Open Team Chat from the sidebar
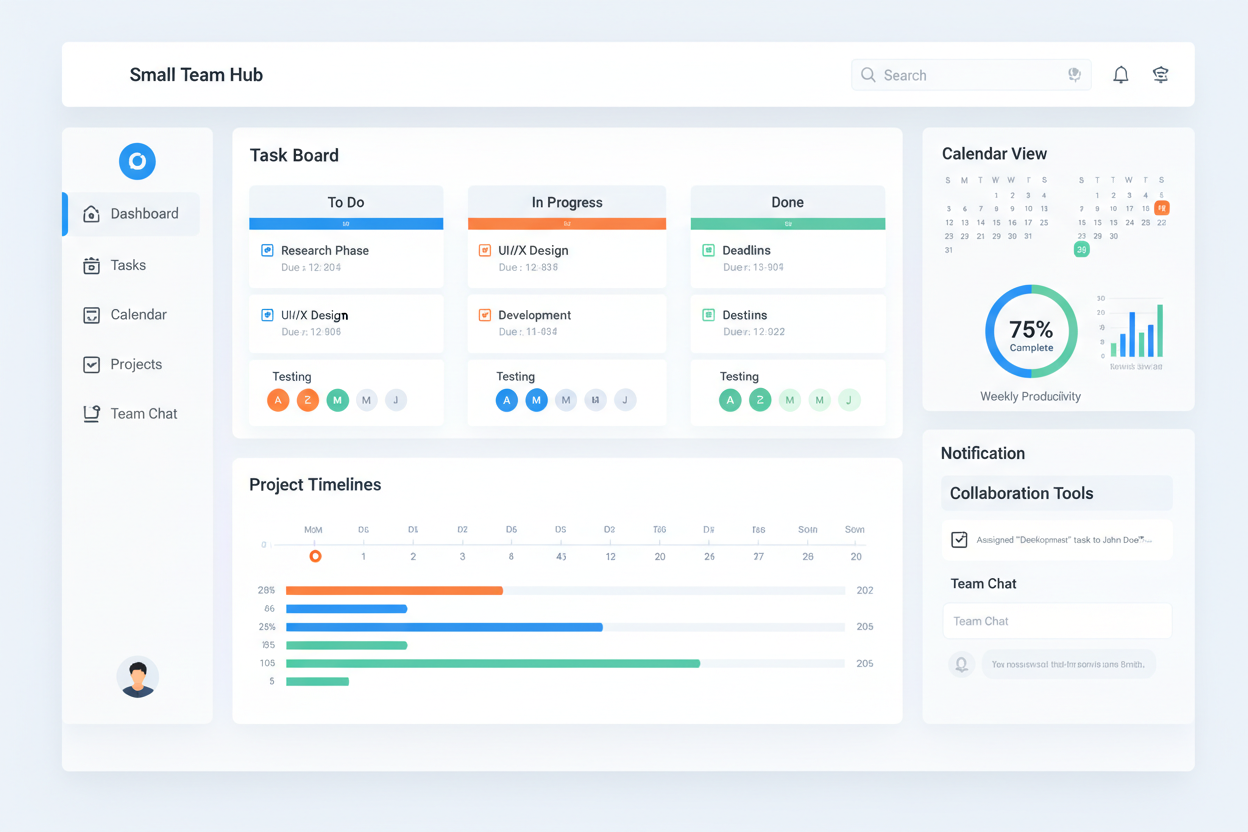This screenshot has width=1248, height=832. coord(140,413)
